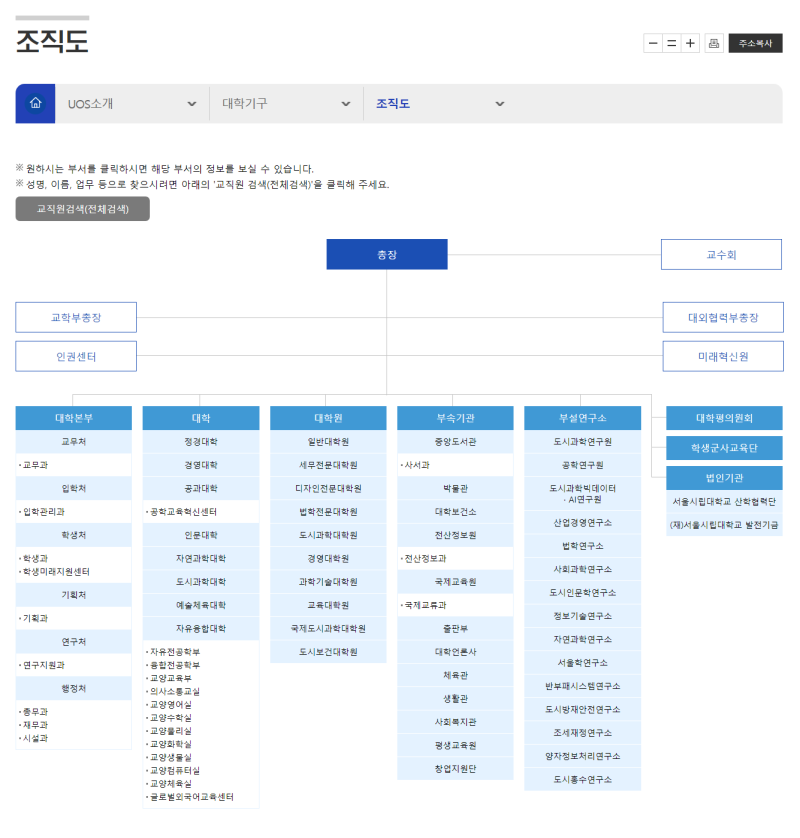Viewport: 800px width, 838px height.
Task: Expand the UOS소개 dropdown
Action: point(132,104)
